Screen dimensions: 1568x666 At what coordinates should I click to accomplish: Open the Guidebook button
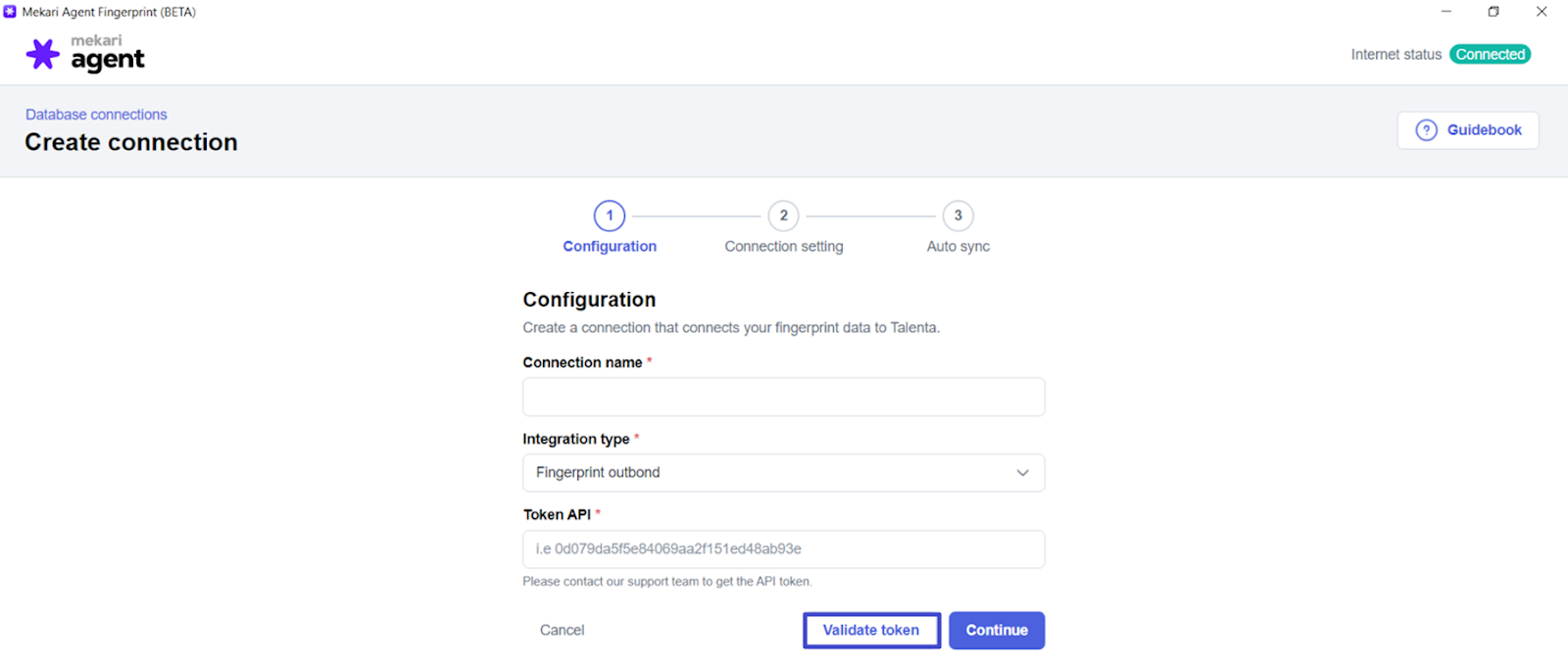(x=1468, y=130)
